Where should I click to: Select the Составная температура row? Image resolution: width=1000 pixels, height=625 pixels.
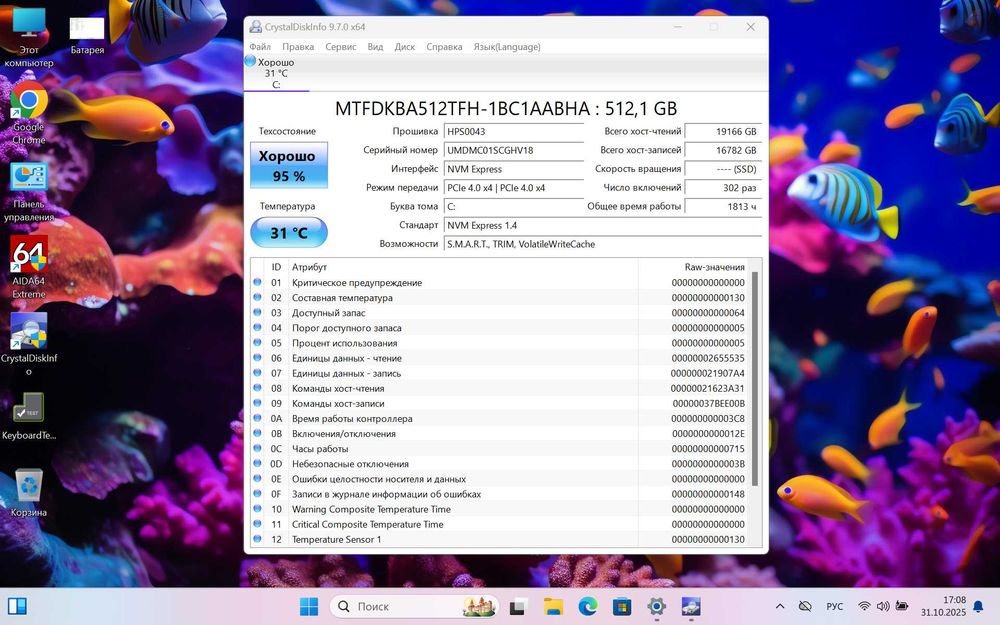point(501,297)
